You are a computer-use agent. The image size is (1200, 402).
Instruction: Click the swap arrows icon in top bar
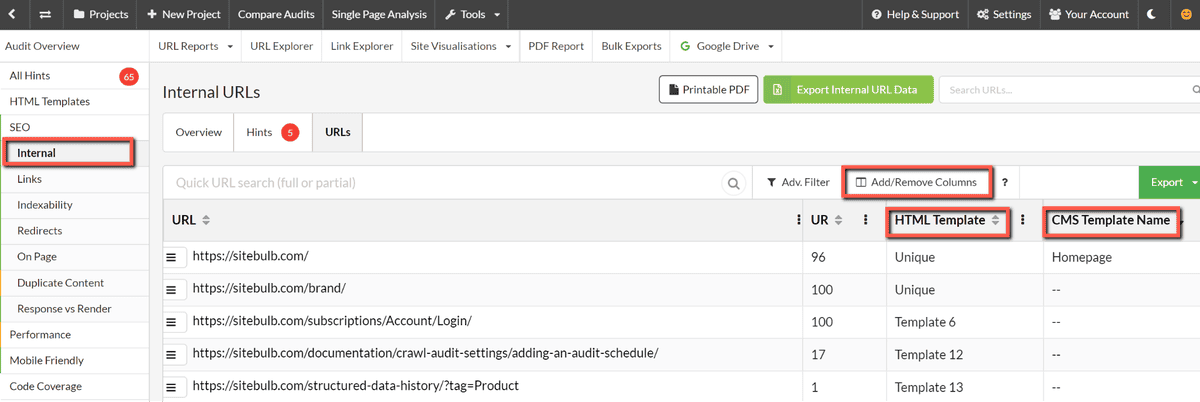45,15
